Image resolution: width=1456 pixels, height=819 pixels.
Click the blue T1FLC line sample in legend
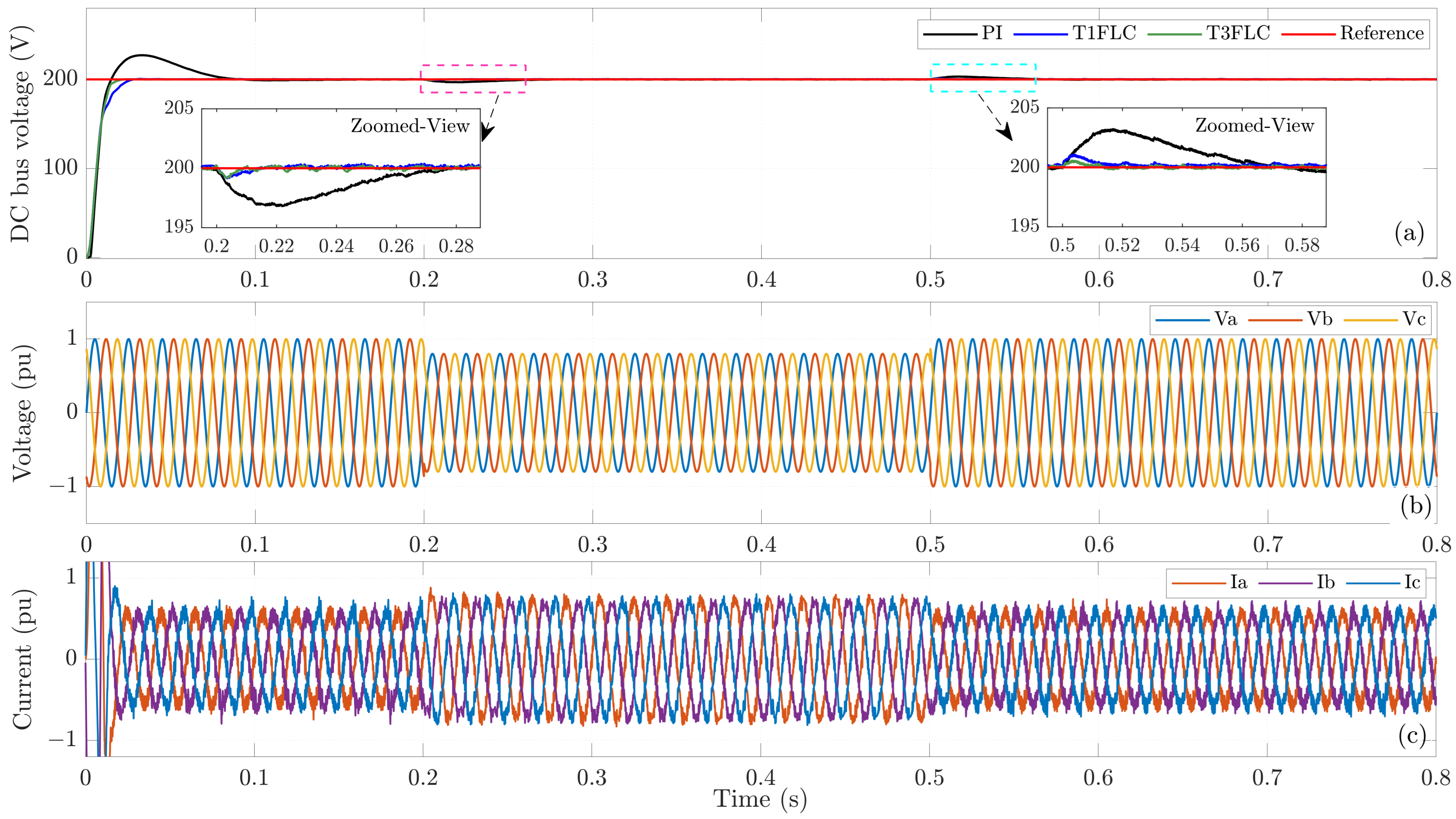coord(1040,34)
